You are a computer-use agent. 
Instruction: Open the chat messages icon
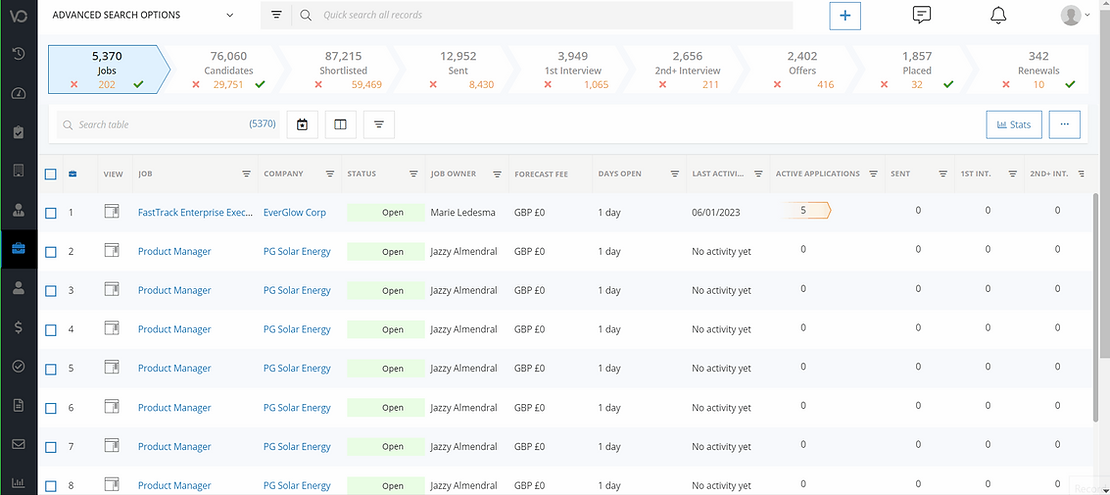(922, 15)
